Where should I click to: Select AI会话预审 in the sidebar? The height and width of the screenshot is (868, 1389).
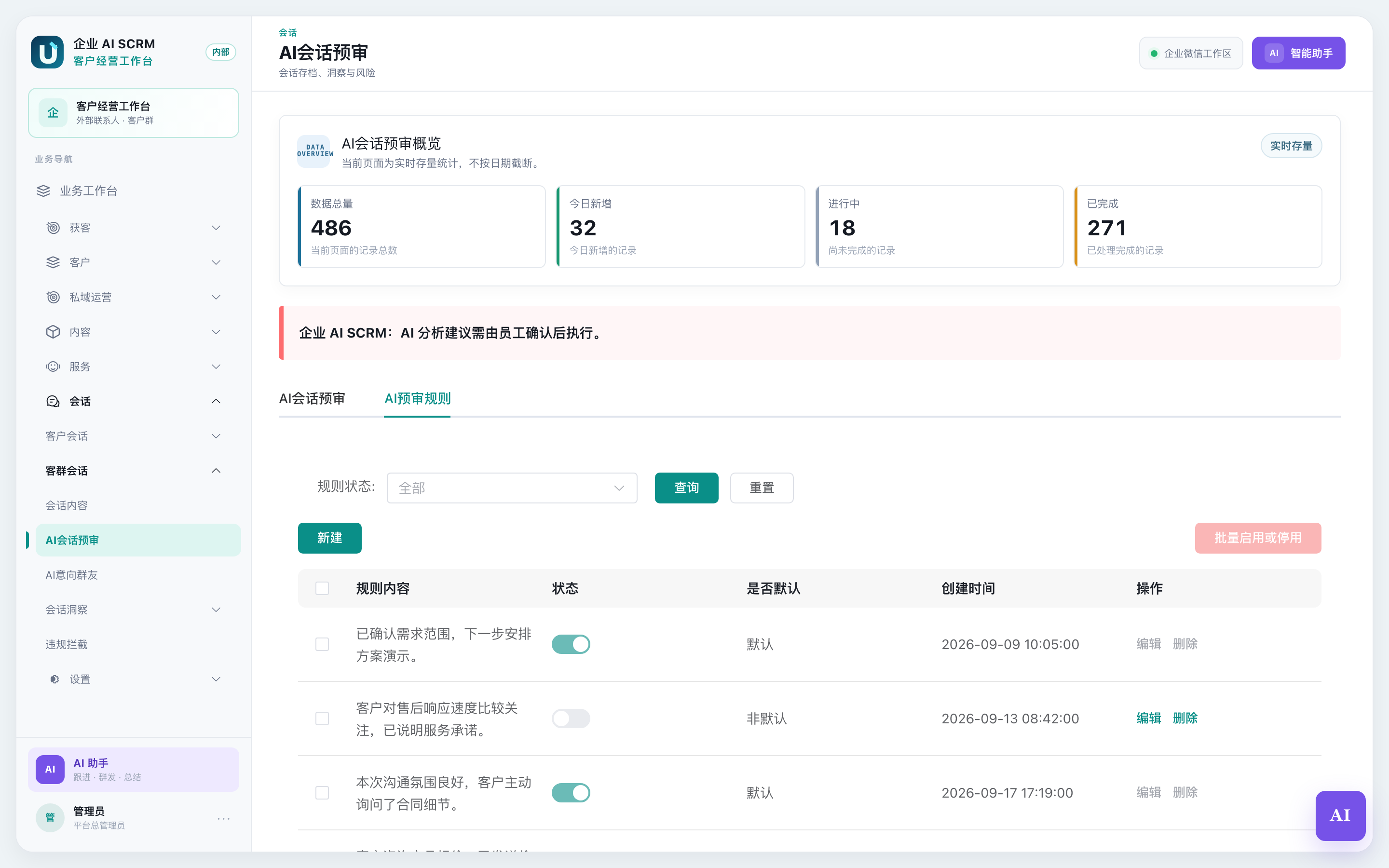138,540
